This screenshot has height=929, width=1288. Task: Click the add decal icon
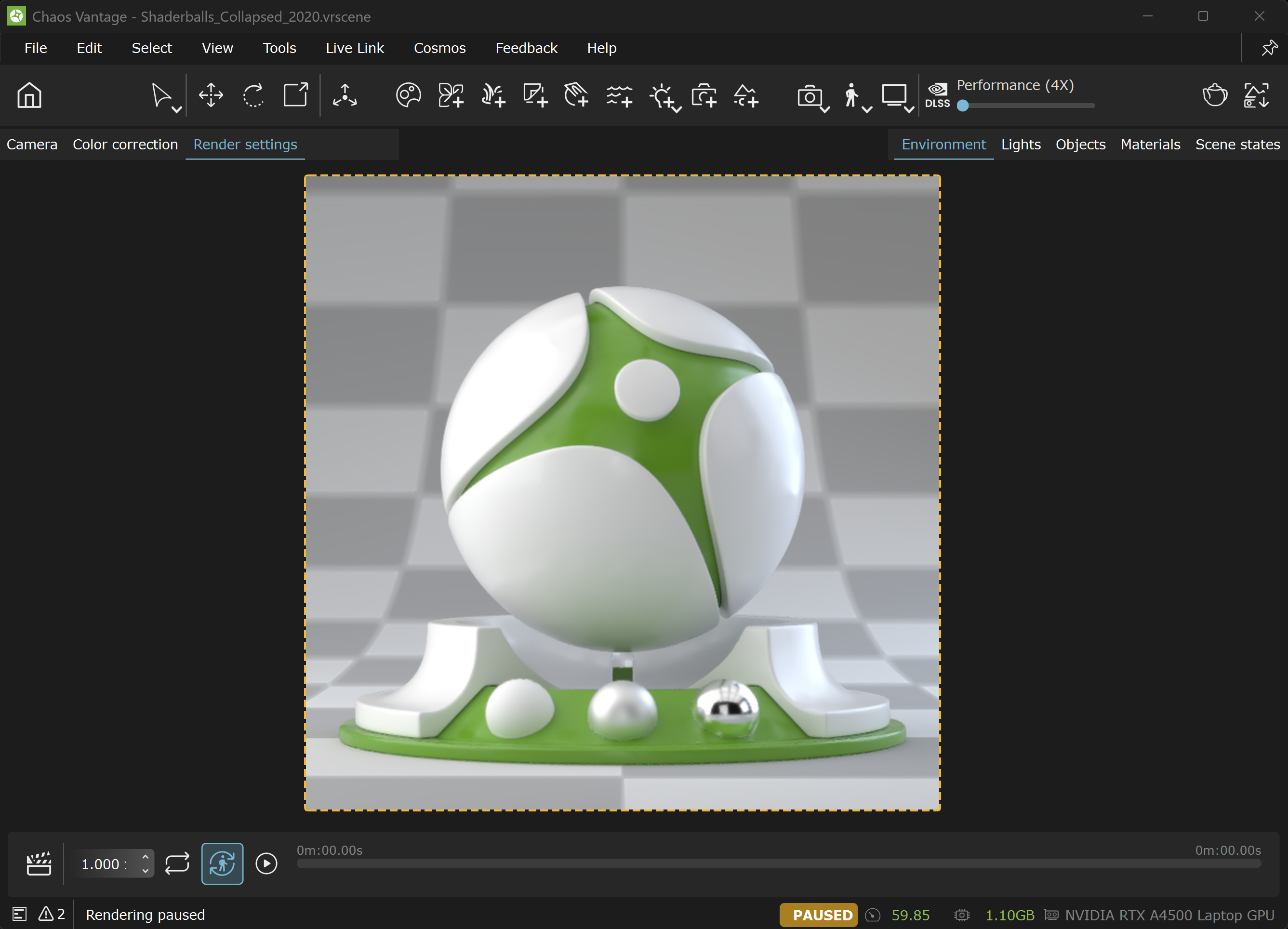pos(535,95)
